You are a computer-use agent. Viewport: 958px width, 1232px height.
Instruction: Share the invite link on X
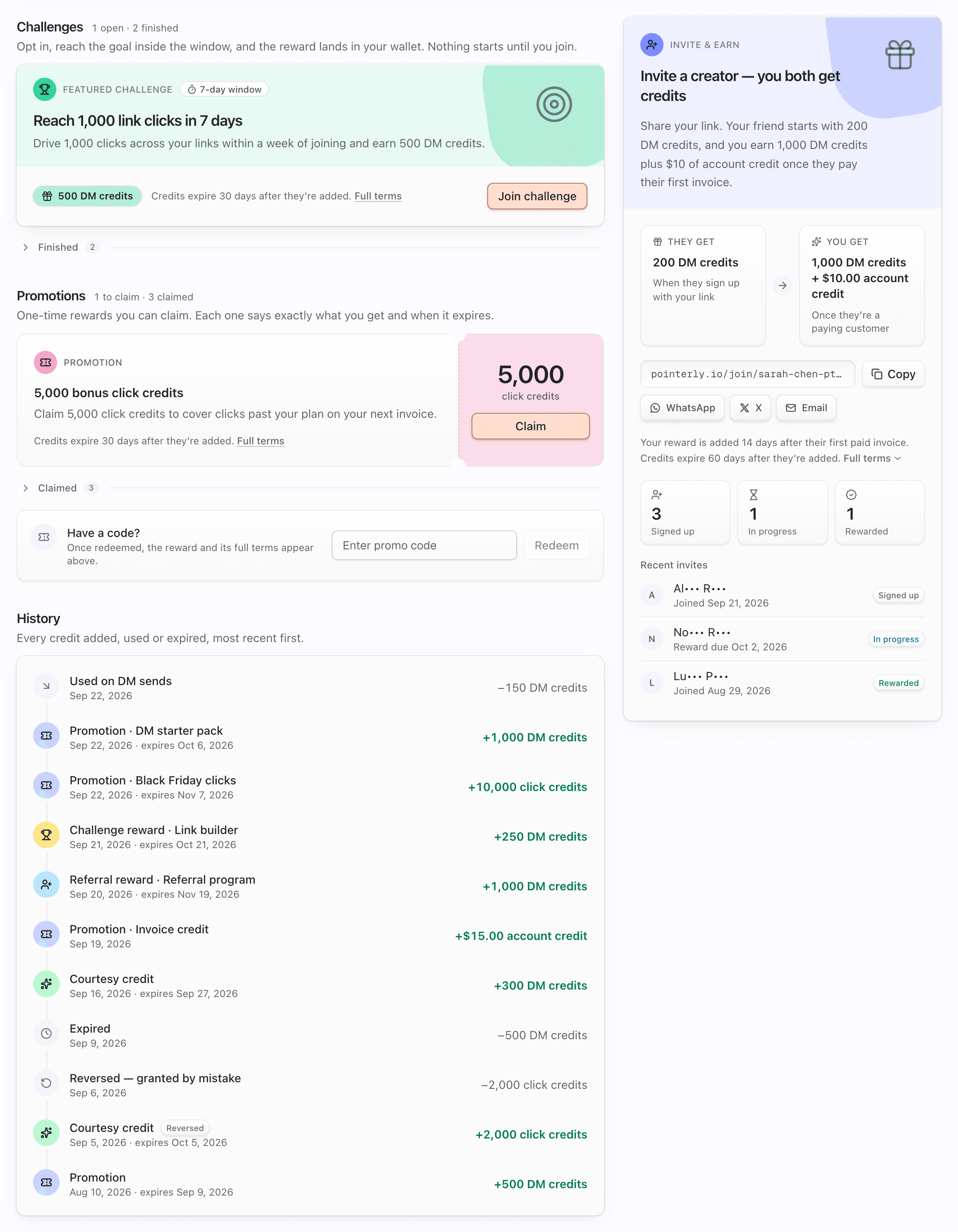coord(750,408)
